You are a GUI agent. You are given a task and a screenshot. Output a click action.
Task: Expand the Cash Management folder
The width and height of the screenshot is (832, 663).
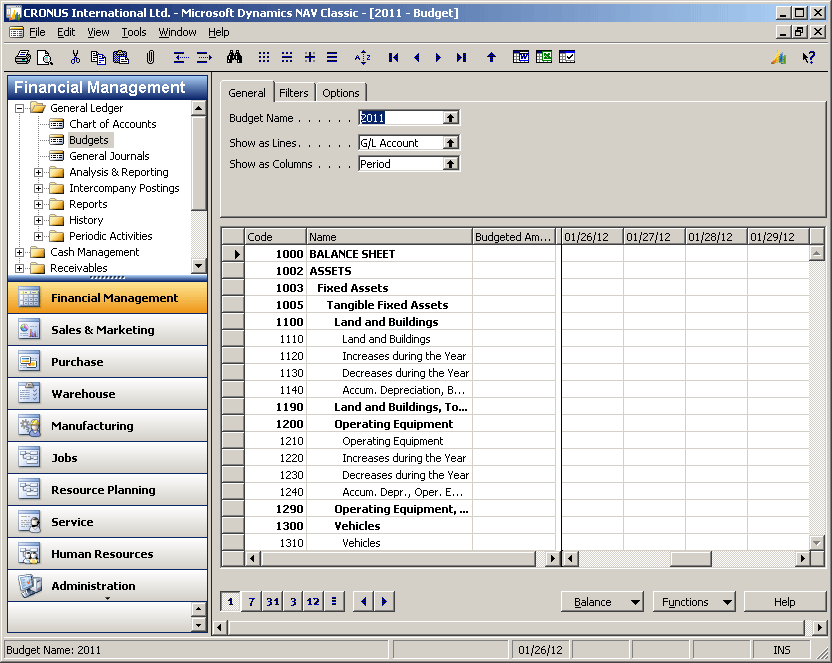[x=20, y=252]
